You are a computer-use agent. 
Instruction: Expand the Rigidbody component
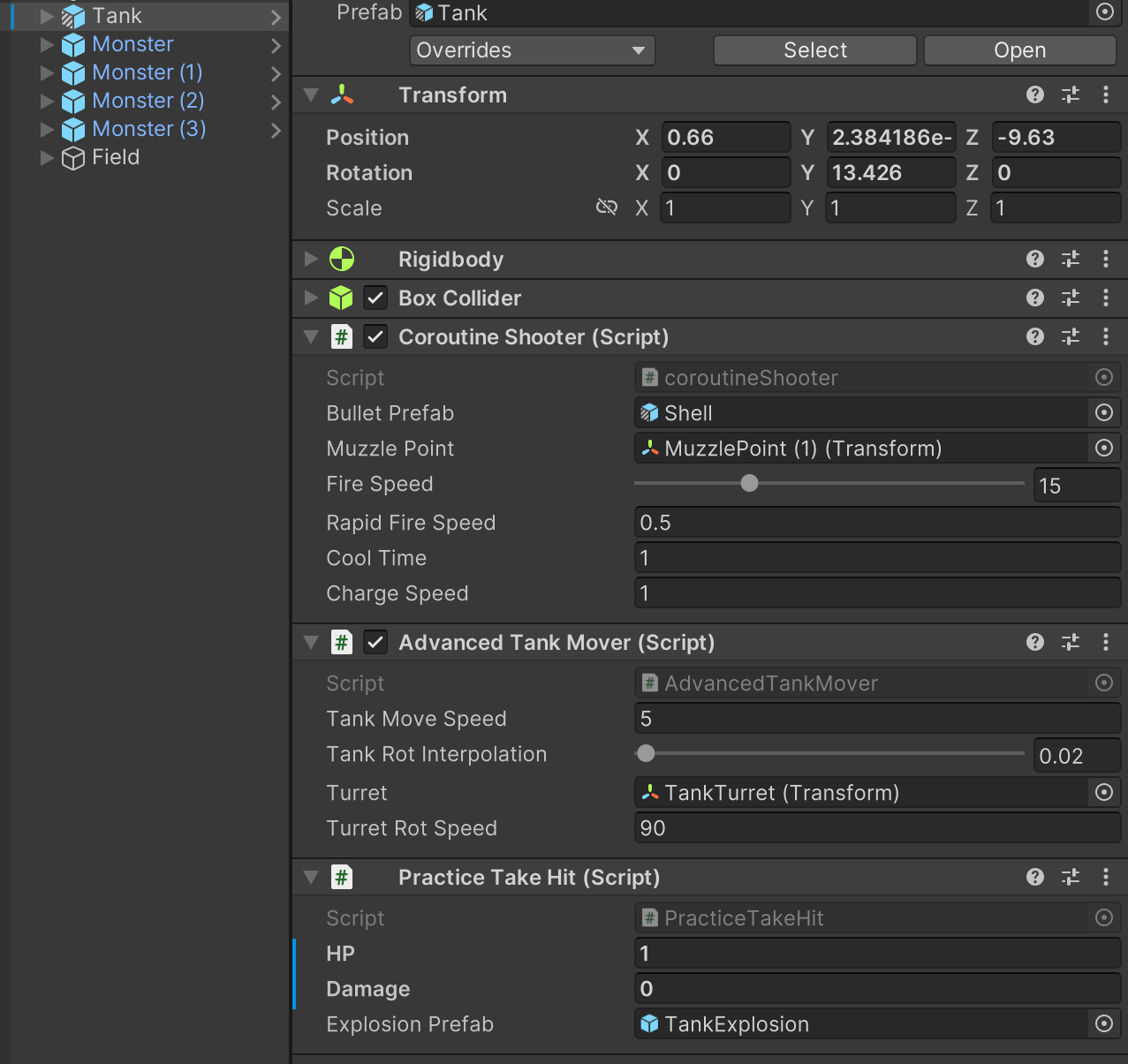coord(311,259)
